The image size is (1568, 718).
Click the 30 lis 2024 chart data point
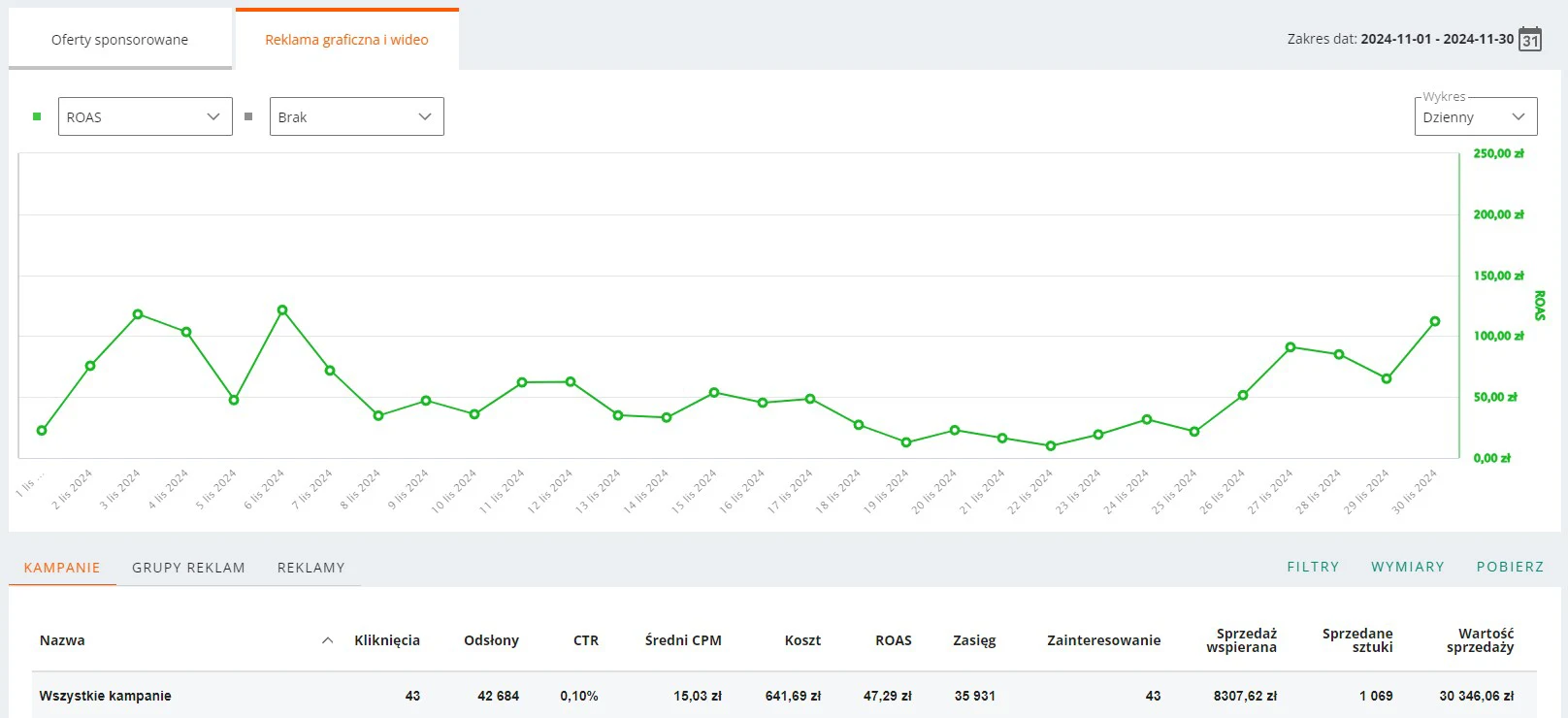click(1435, 321)
